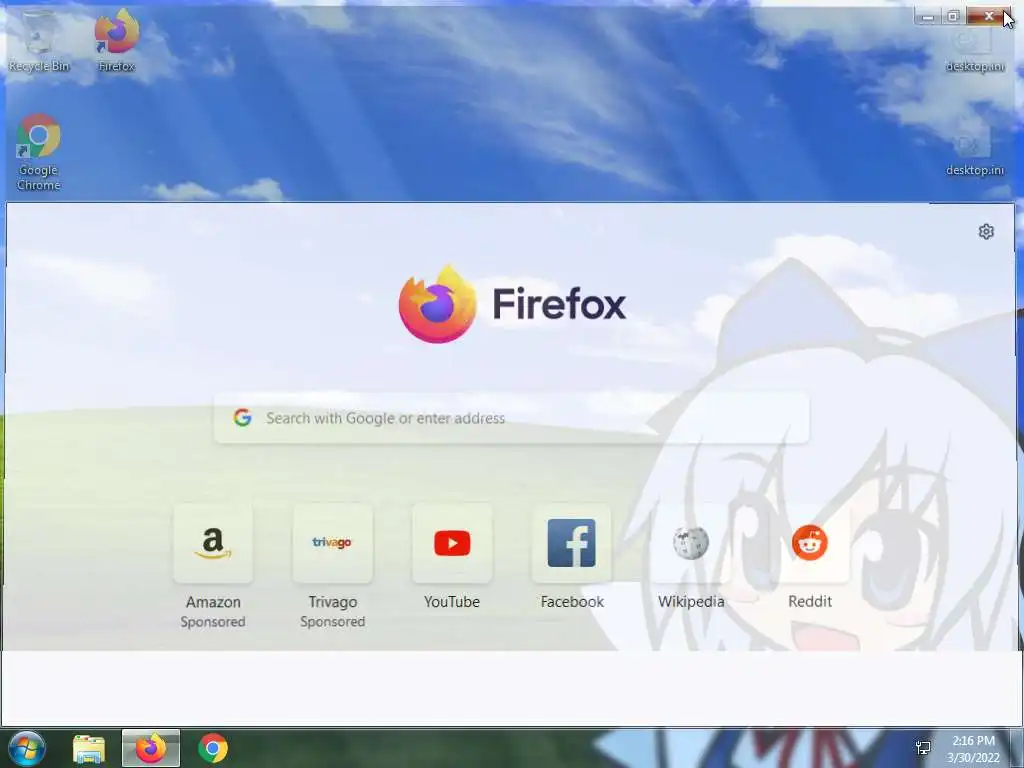Maximize the Firefox window

[953, 16]
